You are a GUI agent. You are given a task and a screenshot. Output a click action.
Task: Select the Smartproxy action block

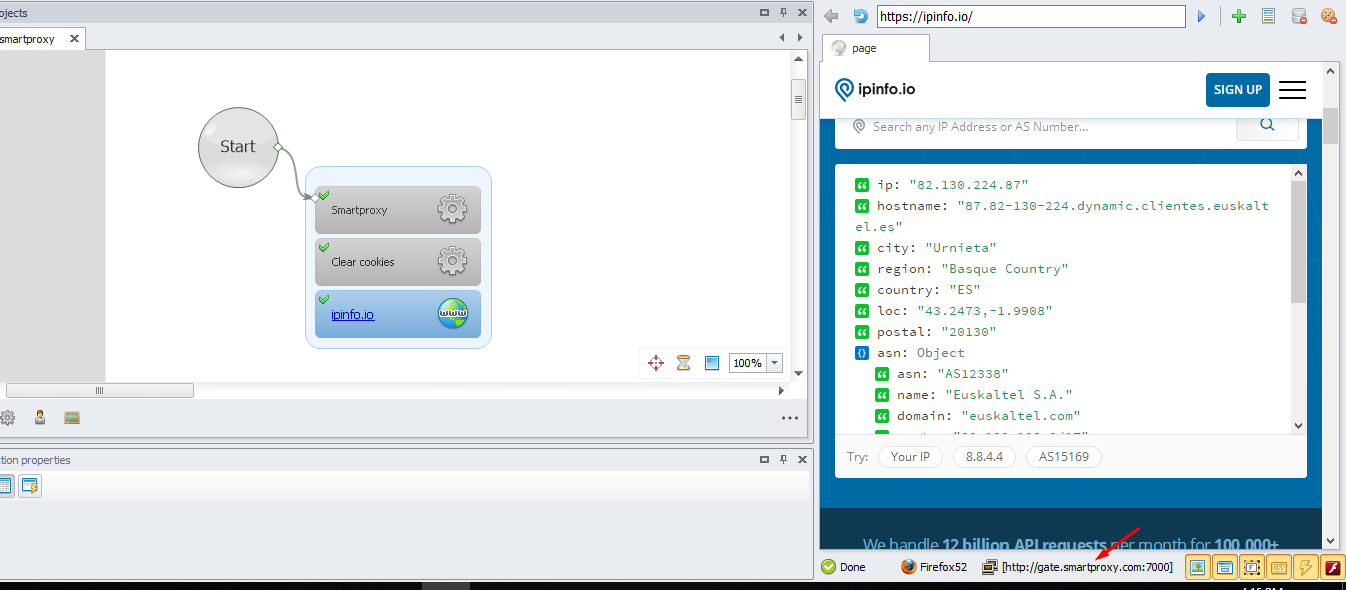(x=398, y=210)
